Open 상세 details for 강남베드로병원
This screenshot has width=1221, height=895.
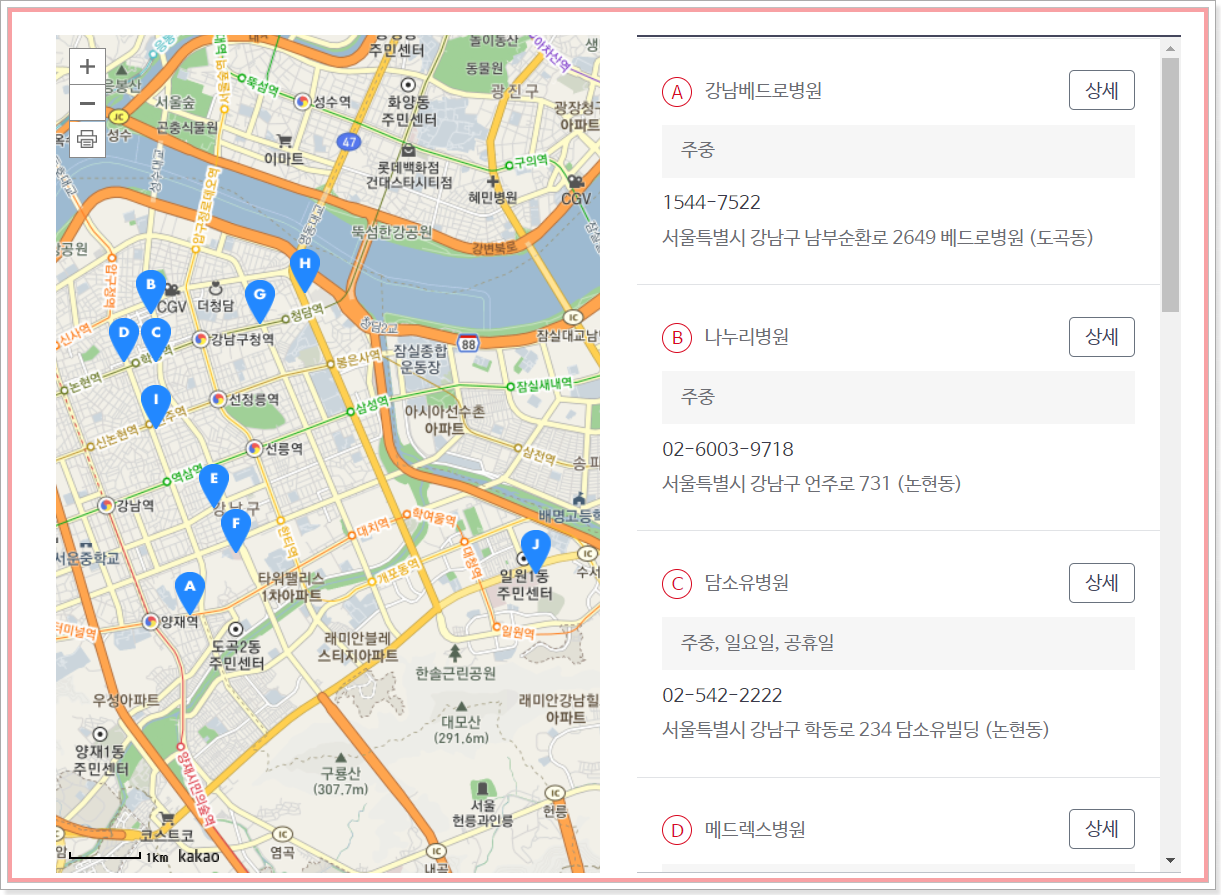tap(1101, 90)
